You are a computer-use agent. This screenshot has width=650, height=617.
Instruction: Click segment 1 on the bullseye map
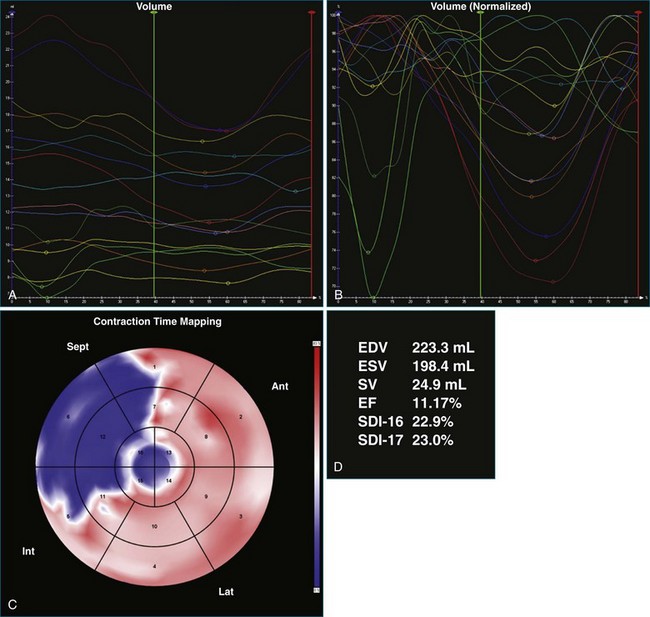pyautogui.click(x=154, y=370)
